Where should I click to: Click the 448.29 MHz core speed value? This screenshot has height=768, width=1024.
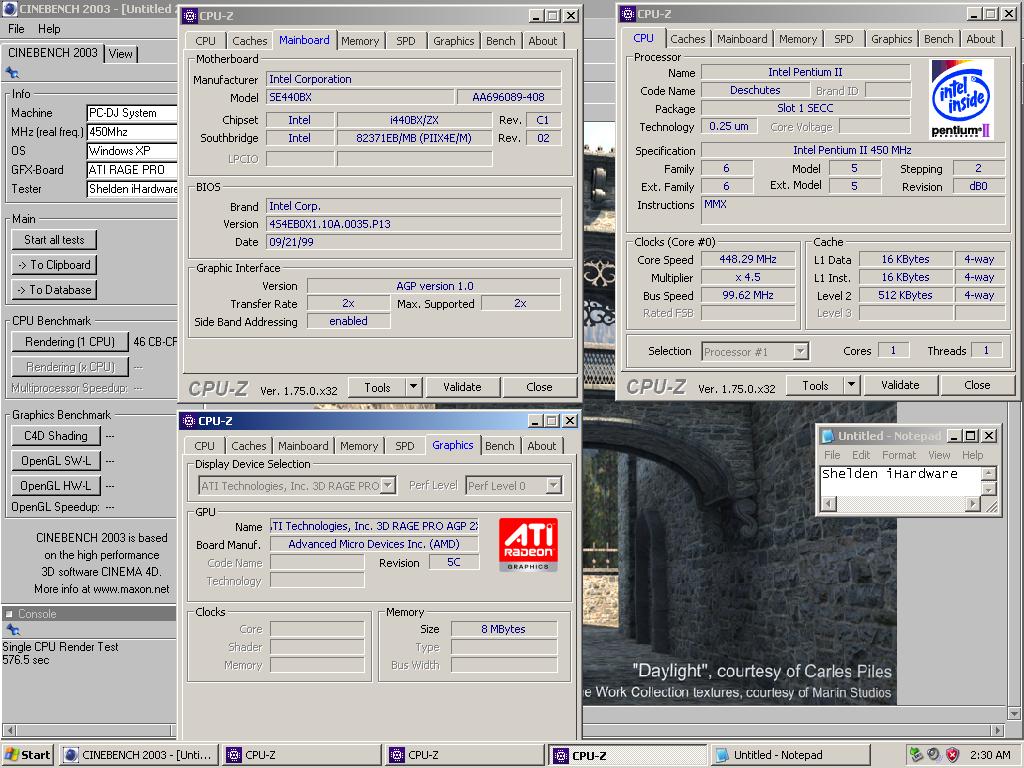(748, 259)
